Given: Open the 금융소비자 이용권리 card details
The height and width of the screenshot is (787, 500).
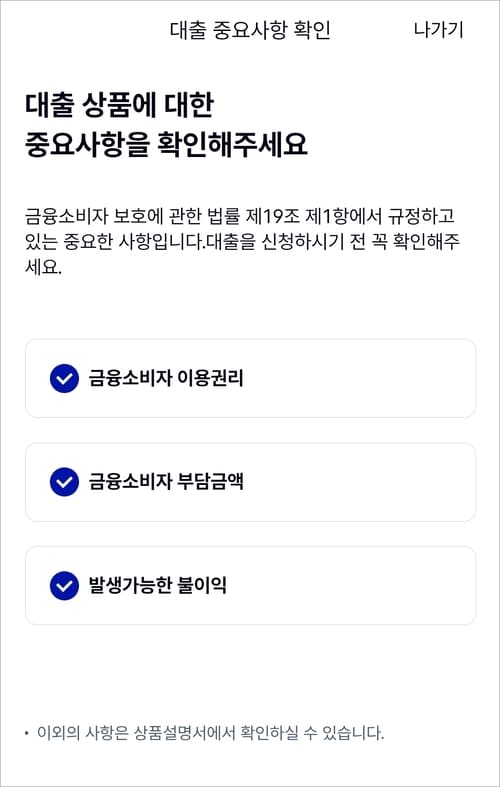Looking at the screenshot, I should [x=251, y=378].
